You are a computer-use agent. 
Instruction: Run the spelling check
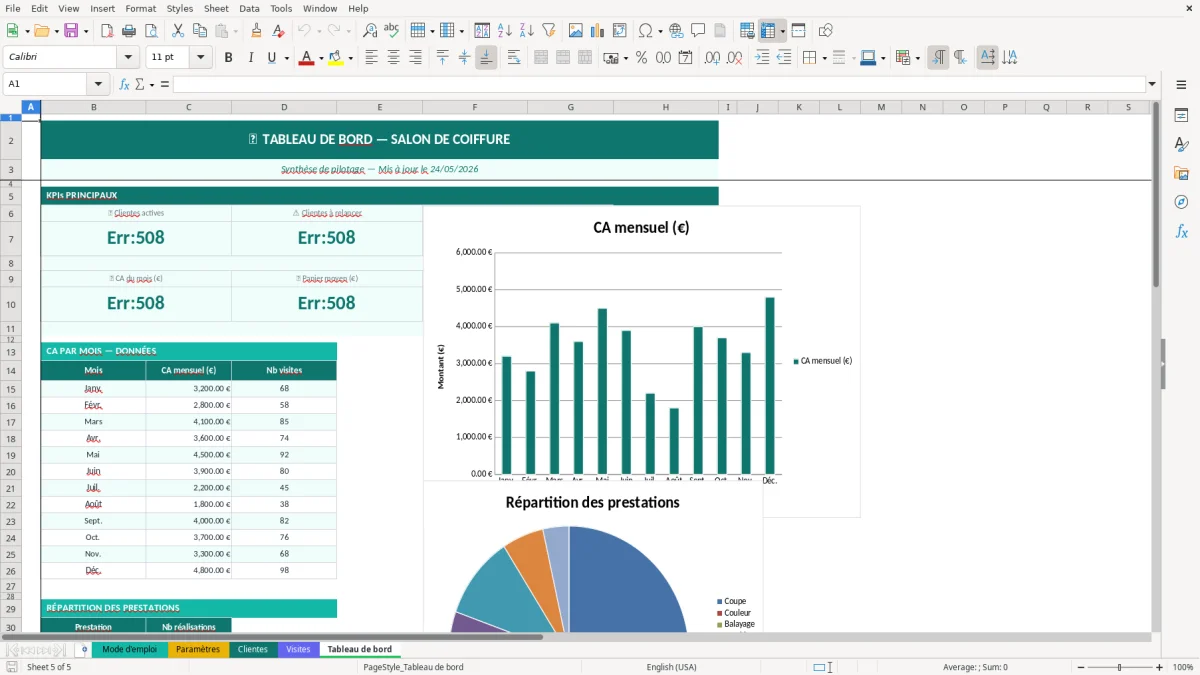click(392, 31)
